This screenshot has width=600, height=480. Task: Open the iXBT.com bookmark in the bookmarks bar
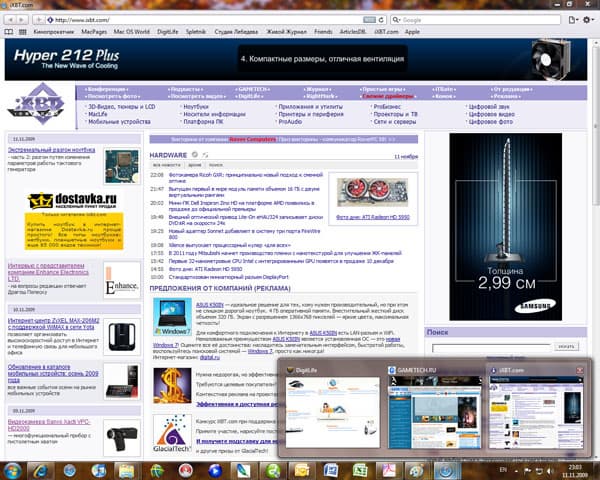(x=386, y=32)
